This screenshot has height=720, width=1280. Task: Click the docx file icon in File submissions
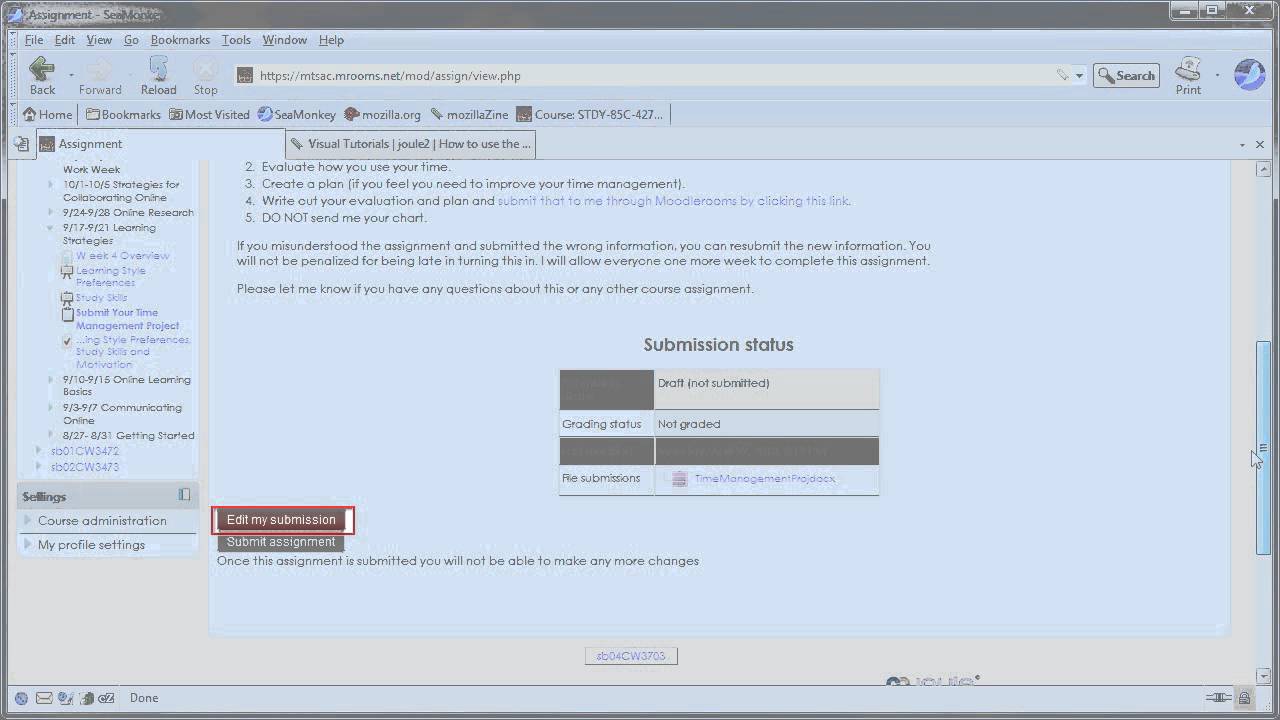click(x=680, y=479)
